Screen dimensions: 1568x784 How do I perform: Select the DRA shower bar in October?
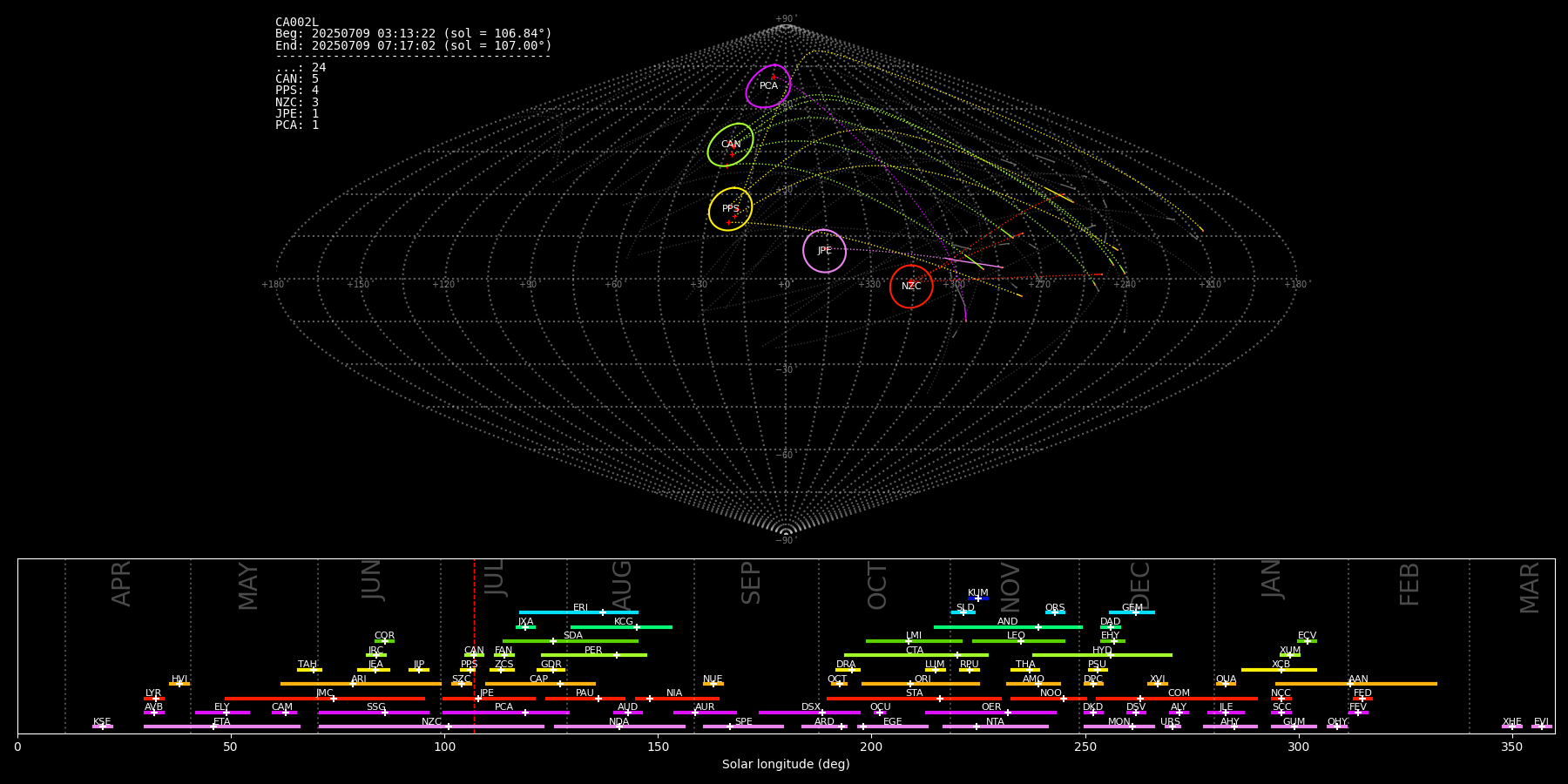(x=848, y=669)
